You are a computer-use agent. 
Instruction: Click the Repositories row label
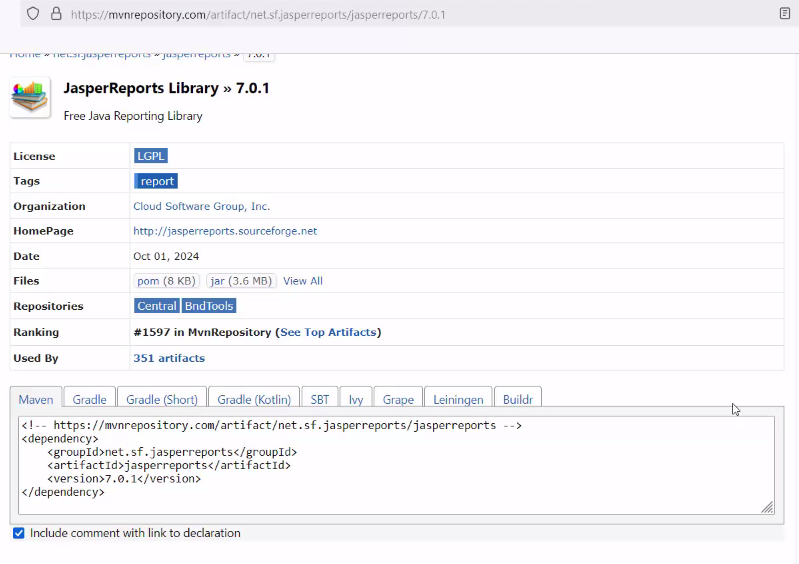coord(48,306)
